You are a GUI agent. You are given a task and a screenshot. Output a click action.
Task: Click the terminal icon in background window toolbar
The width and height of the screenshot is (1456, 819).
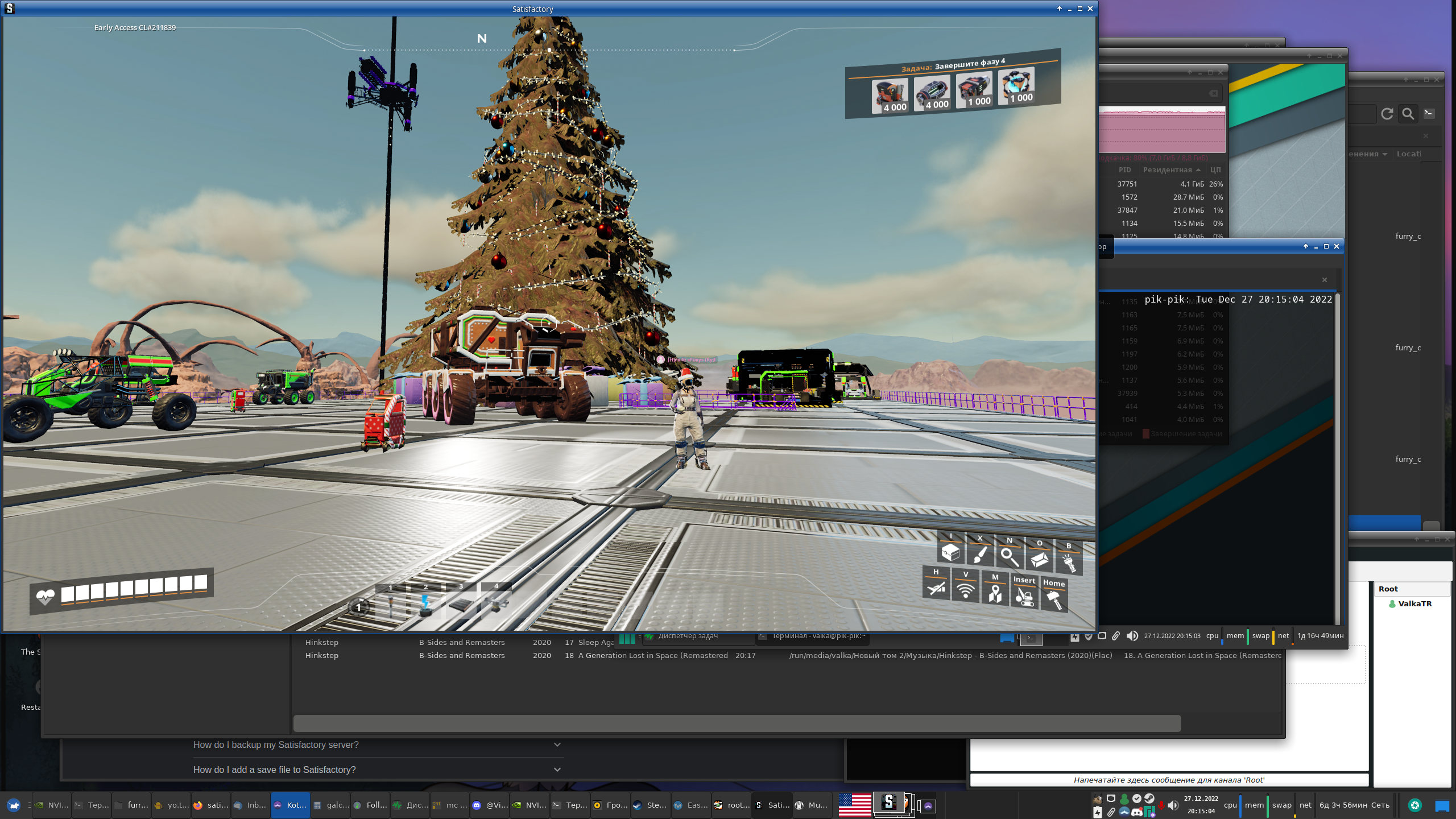[1429, 113]
